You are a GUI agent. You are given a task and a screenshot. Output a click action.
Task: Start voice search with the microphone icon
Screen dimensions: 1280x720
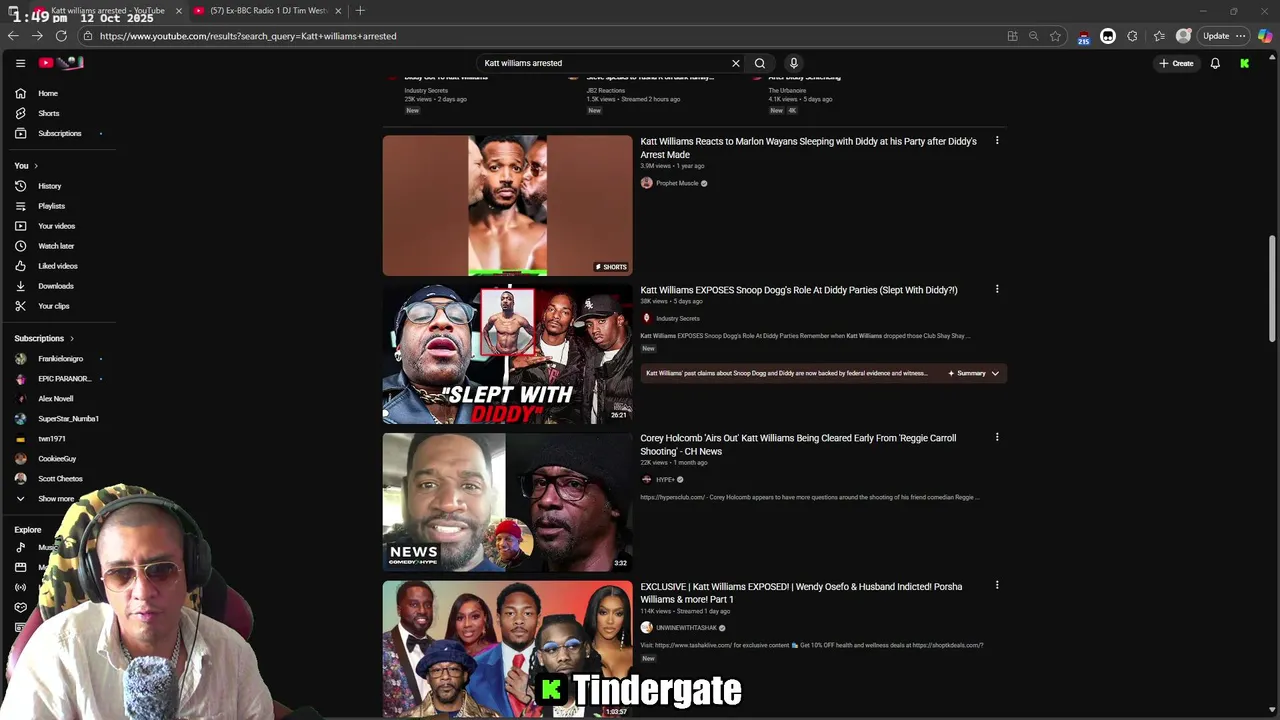[794, 63]
